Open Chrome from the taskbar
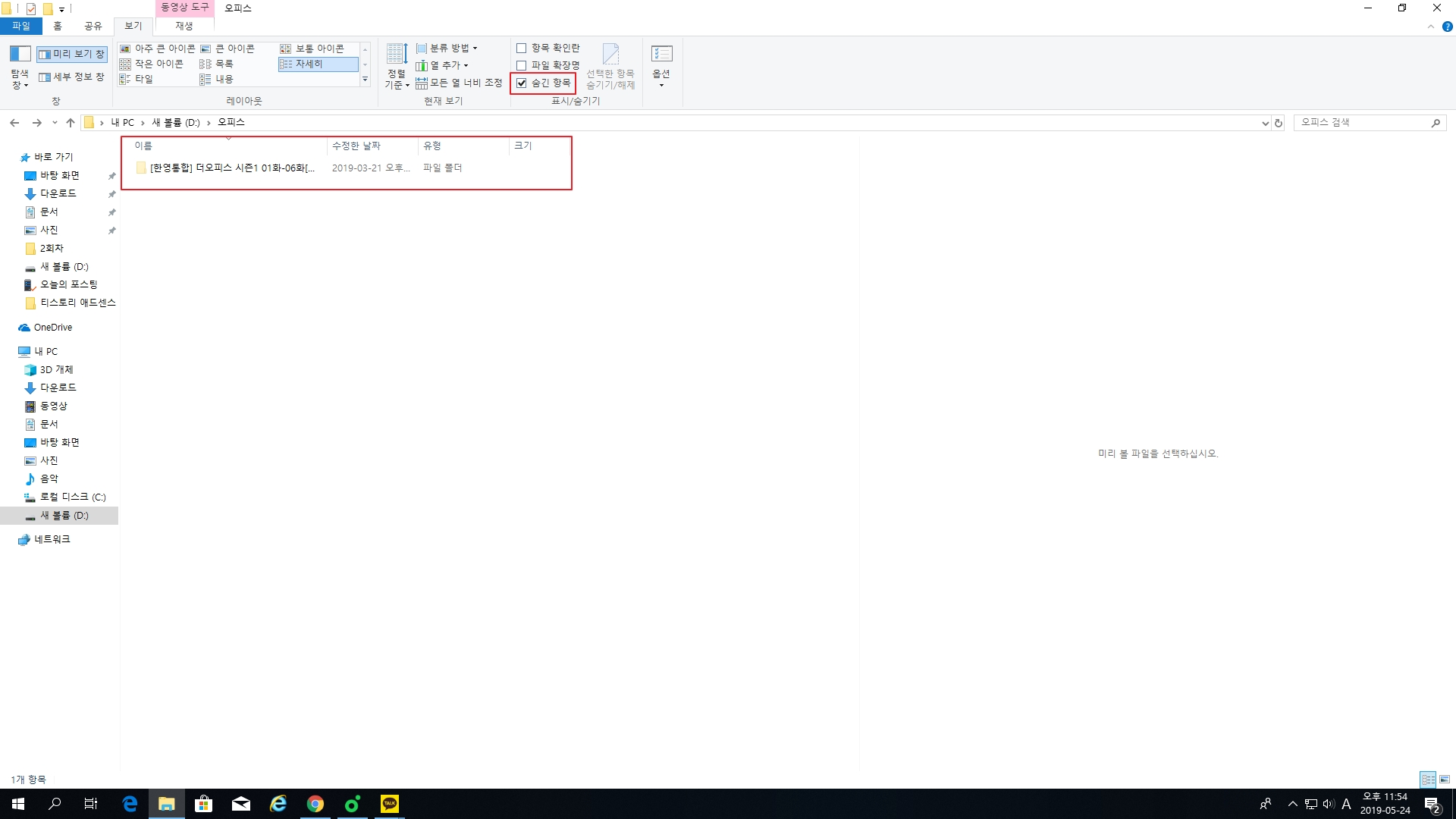 [315, 804]
